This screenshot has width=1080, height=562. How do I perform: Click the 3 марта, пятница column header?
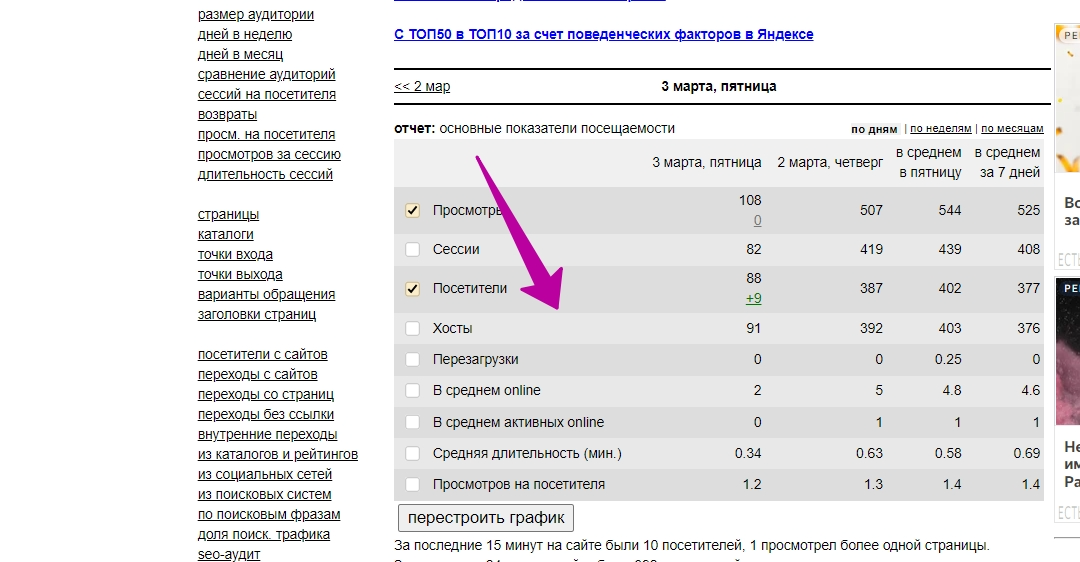(707, 163)
